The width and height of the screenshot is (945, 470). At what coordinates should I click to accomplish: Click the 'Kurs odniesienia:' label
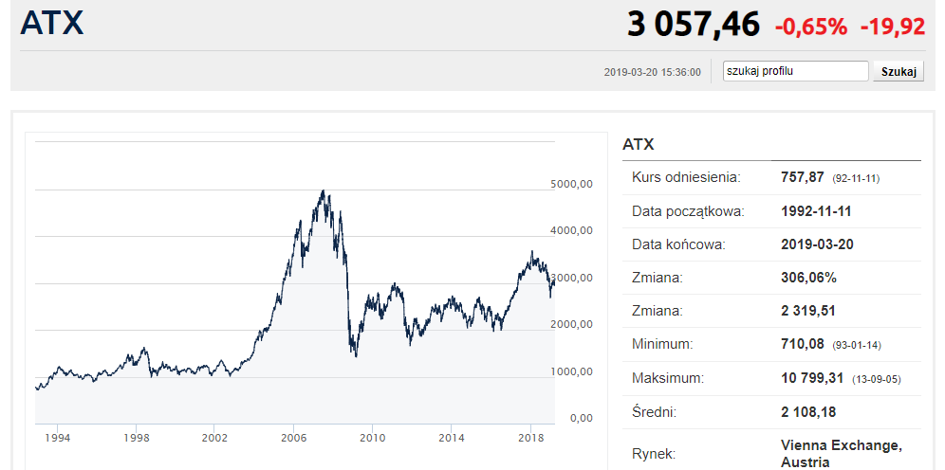[686, 177]
